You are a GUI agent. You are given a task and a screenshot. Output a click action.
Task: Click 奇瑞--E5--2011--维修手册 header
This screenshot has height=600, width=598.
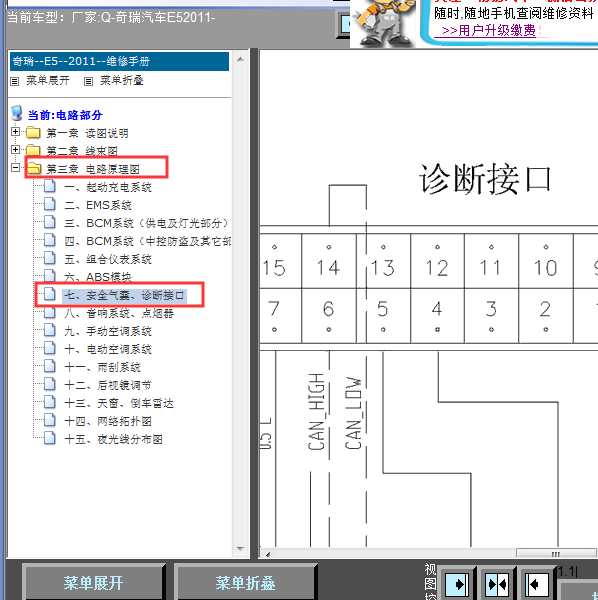[x=119, y=61]
